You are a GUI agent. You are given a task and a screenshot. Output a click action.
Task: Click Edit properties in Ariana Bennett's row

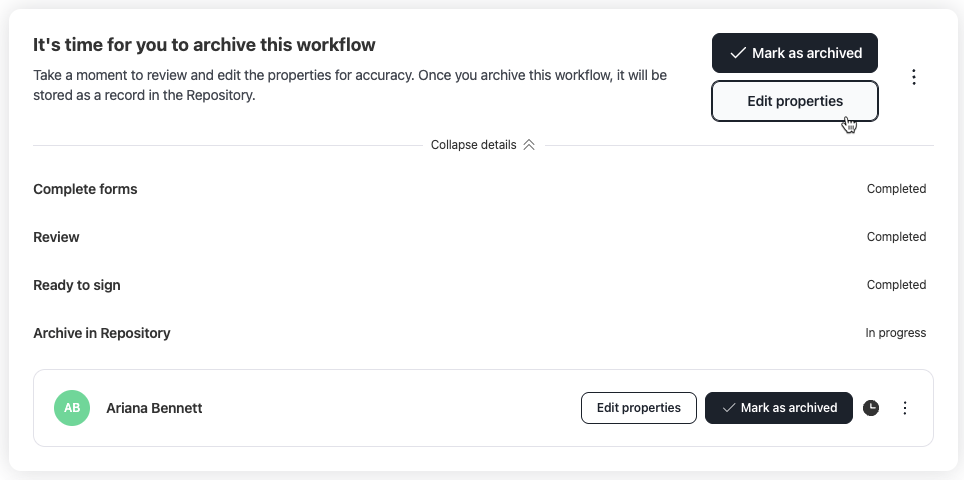[639, 408]
